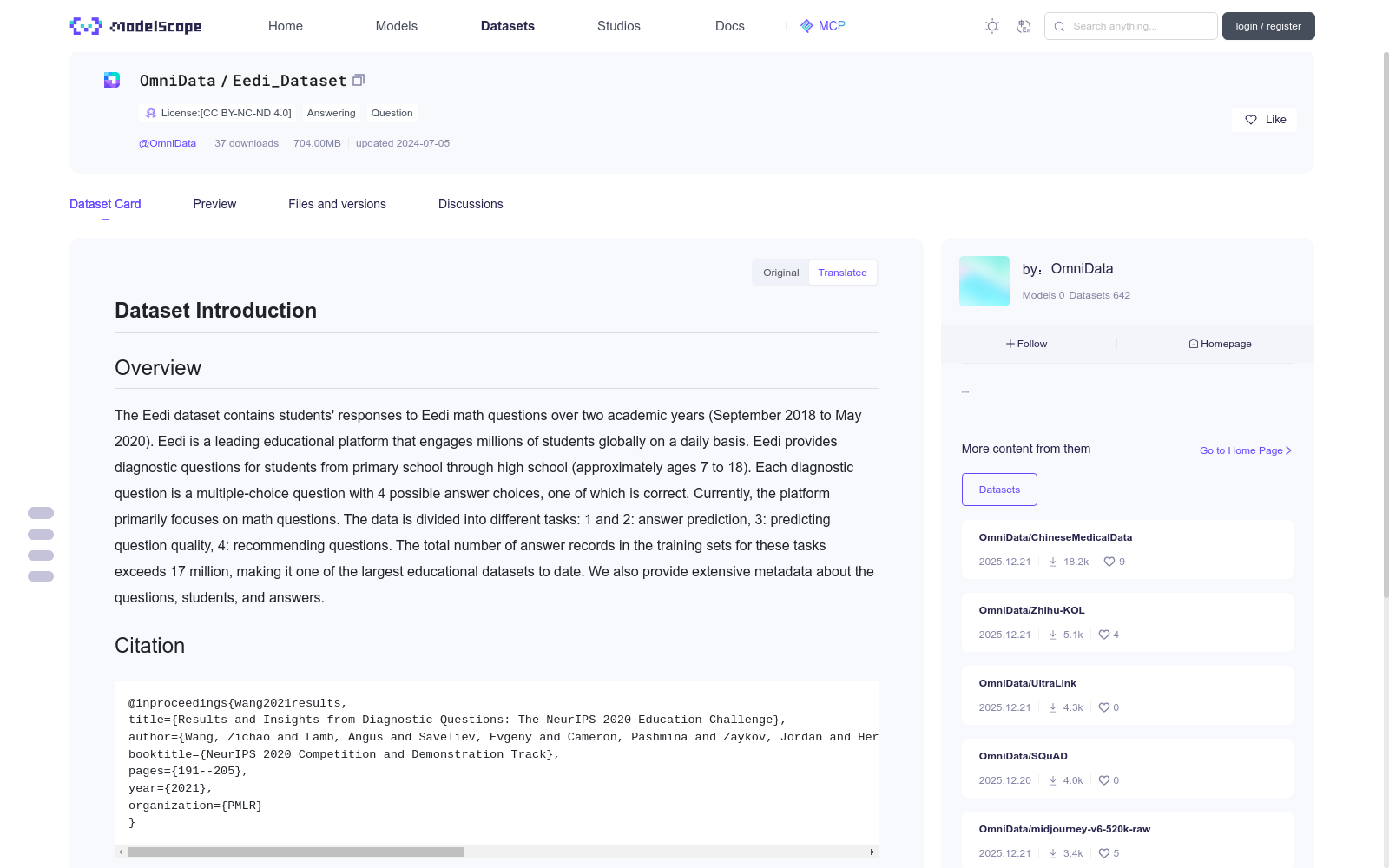This screenshot has width=1389, height=868.
Task: Switch description to Original
Action: point(781,273)
